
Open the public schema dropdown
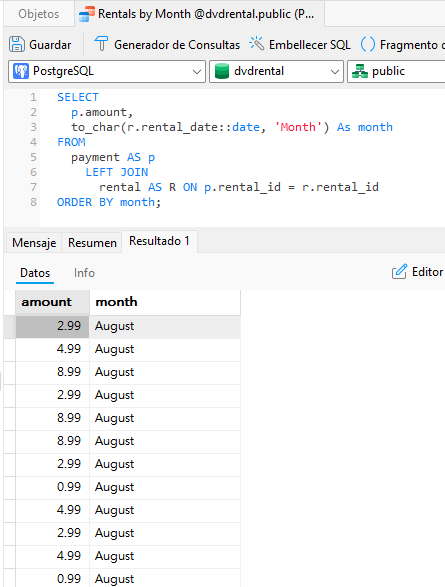pyautogui.click(x=396, y=71)
